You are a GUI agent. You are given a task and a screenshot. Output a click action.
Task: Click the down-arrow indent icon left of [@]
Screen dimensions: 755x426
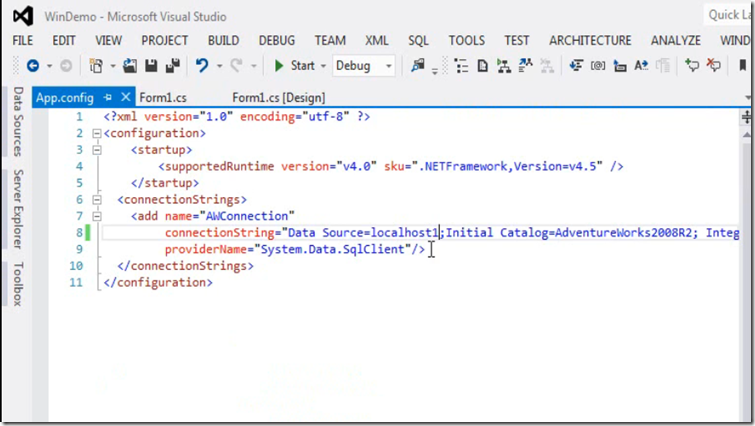tap(576, 65)
